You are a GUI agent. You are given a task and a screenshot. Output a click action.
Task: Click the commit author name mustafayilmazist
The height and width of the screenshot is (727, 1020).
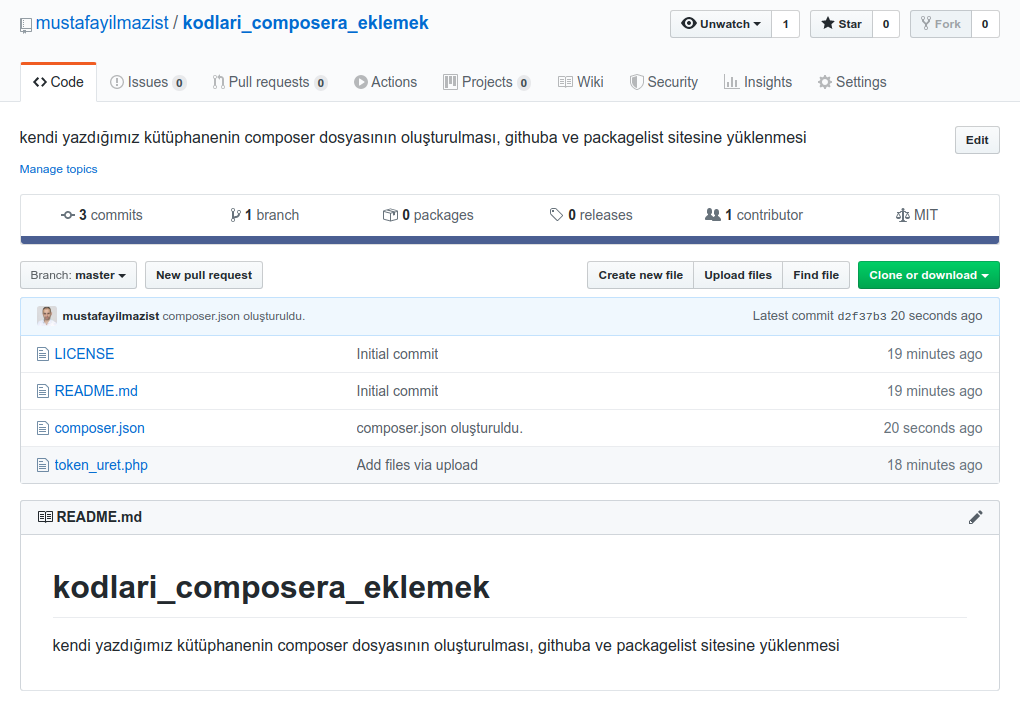111,317
